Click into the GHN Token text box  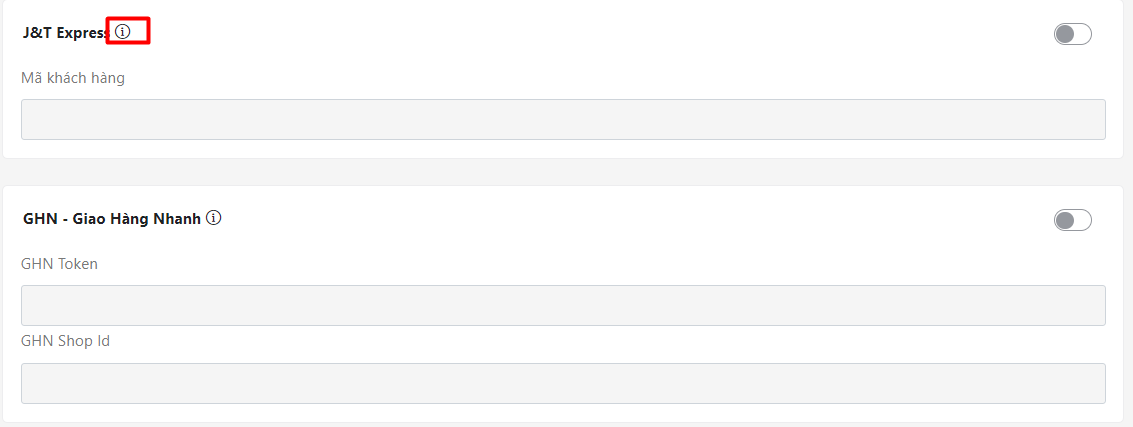pos(563,305)
